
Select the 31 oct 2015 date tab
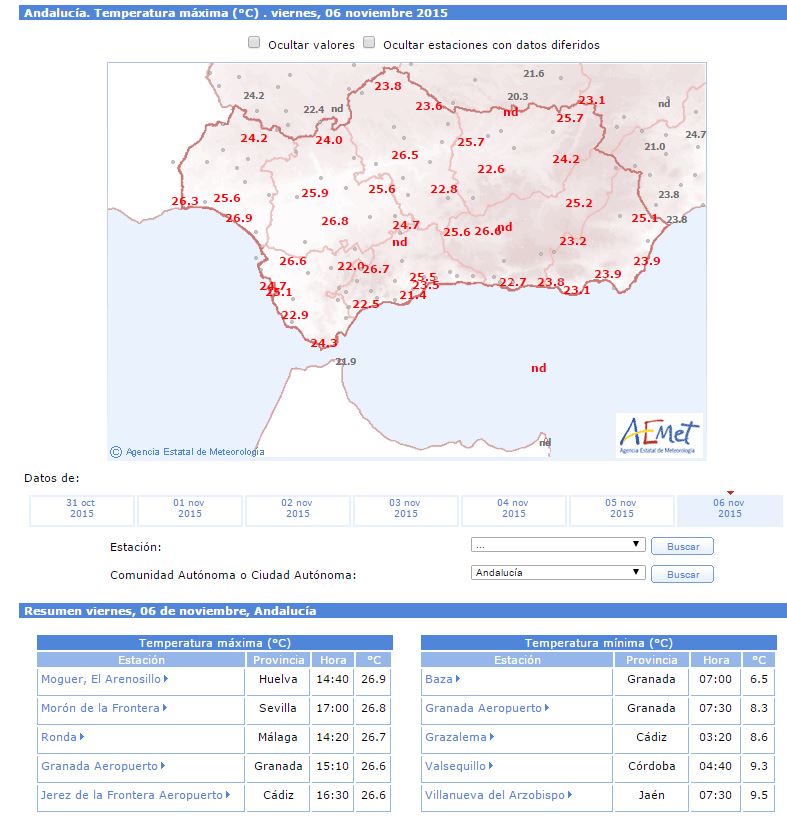click(81, 509)
